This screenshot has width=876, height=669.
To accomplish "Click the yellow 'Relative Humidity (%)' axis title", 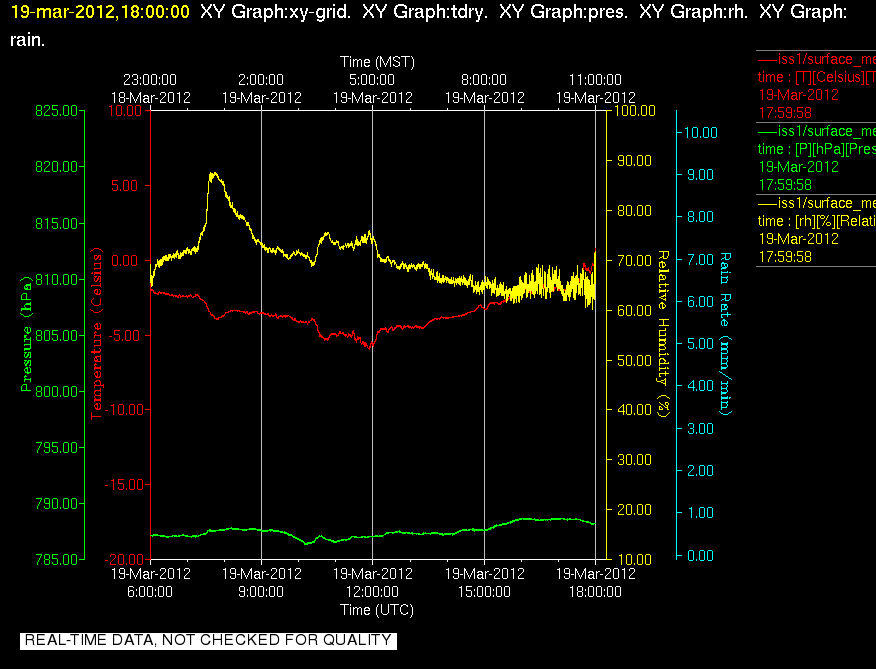I will [663, 334].
